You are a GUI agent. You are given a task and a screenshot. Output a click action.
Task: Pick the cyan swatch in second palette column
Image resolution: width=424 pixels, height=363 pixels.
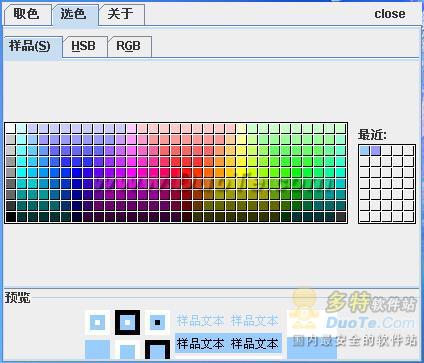pyautogui.click(x=21, y=173)
